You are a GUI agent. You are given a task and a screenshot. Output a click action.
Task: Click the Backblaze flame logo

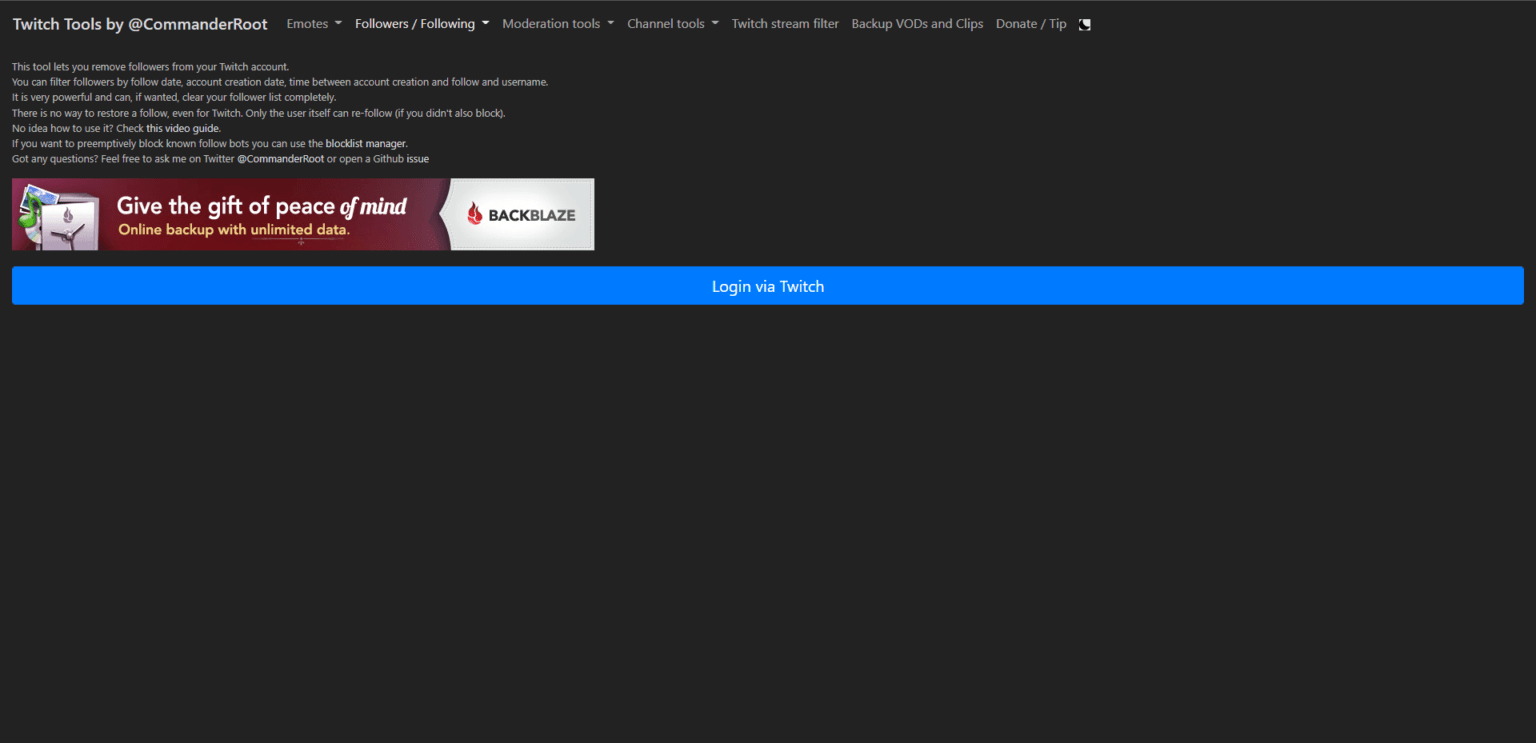(x=475, y=214)
